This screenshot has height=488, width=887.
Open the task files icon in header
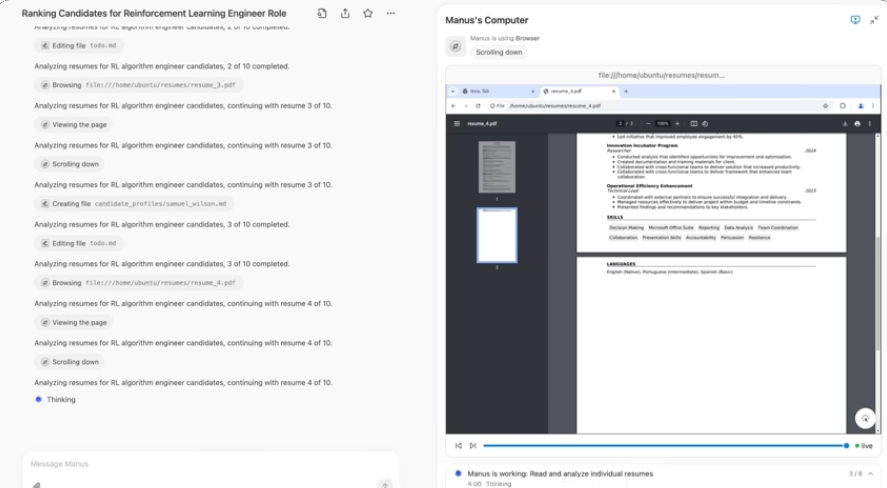(322, 13)
